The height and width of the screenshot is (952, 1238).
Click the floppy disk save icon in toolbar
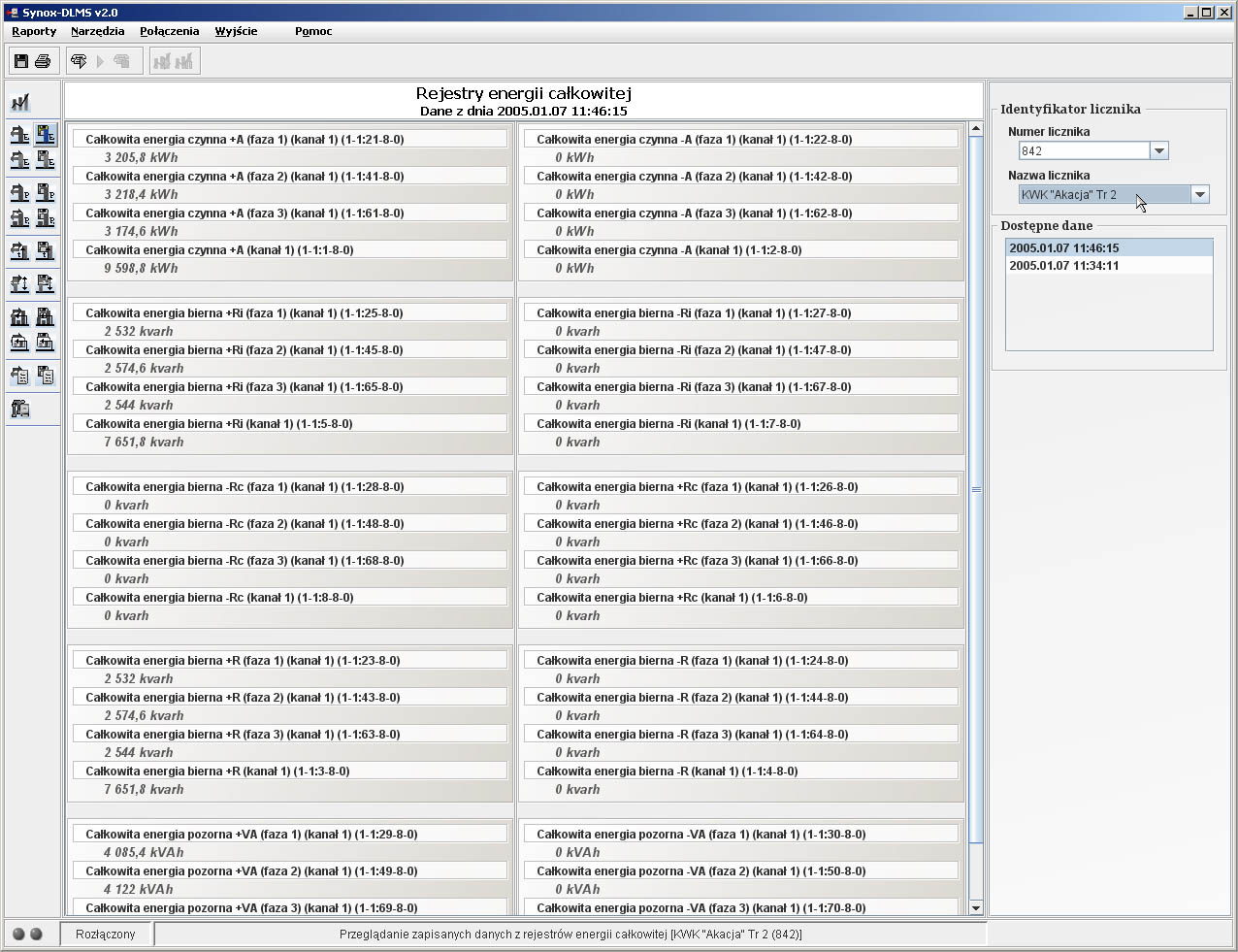coord(21,61)
